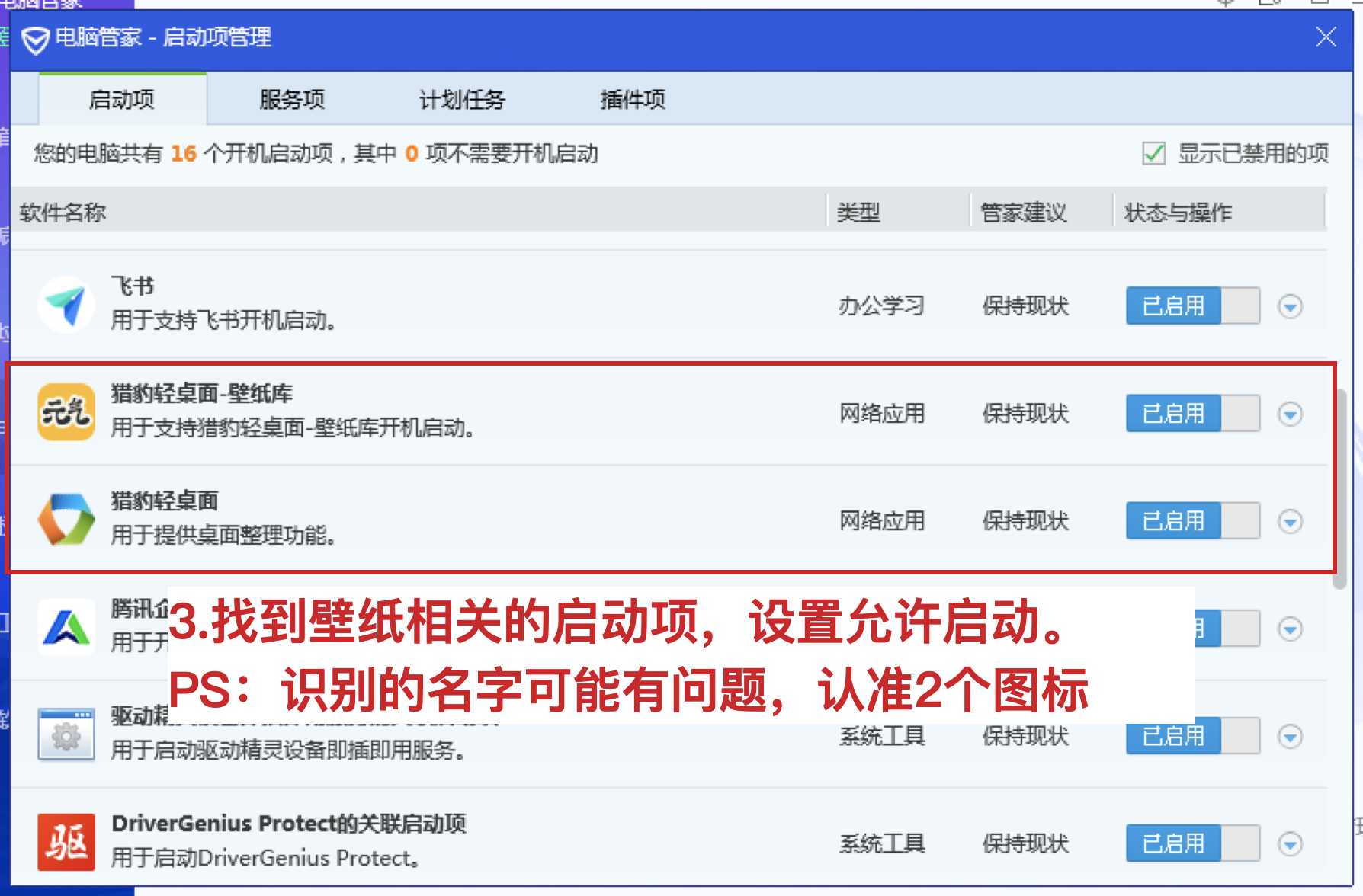Expand the dropdown arrow for 猎豹轻桌面-壁纸库 row
The width and height of the screenshot is (1363, 896).
pyautogui.click(x=1290, y=414)
